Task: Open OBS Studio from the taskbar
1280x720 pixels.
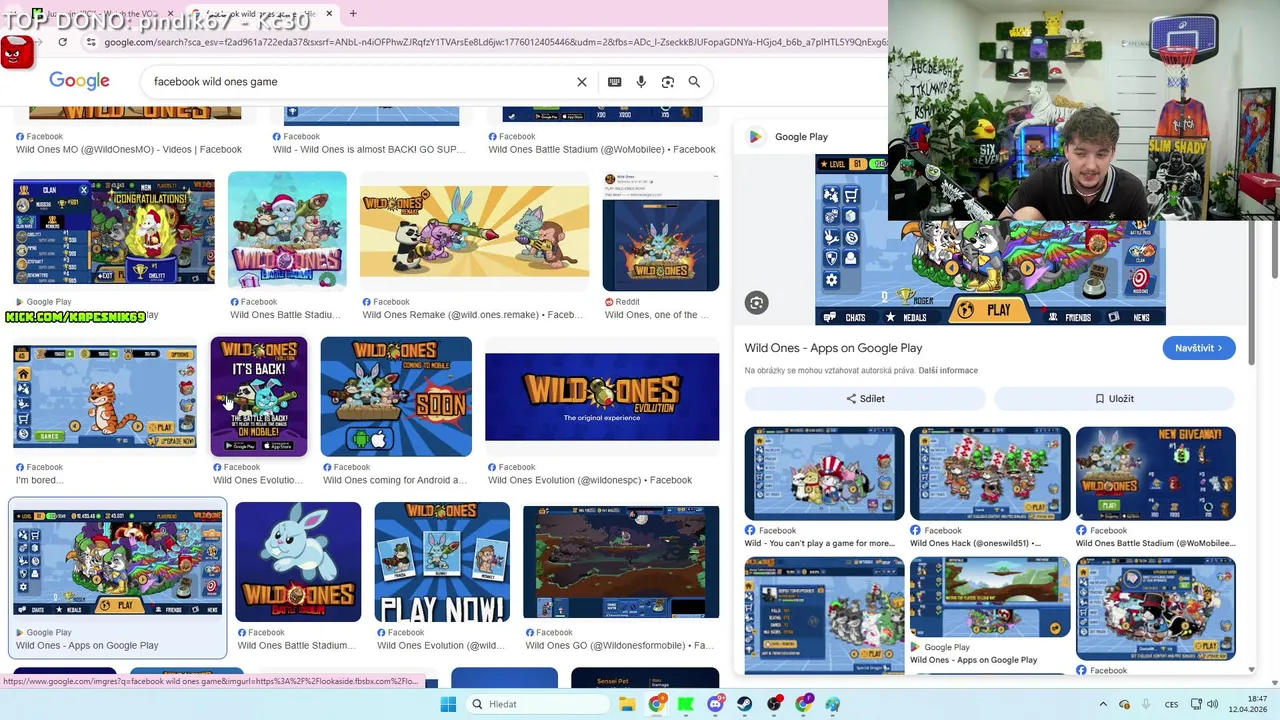Action: pyautogui.click(x=774, y=704)
